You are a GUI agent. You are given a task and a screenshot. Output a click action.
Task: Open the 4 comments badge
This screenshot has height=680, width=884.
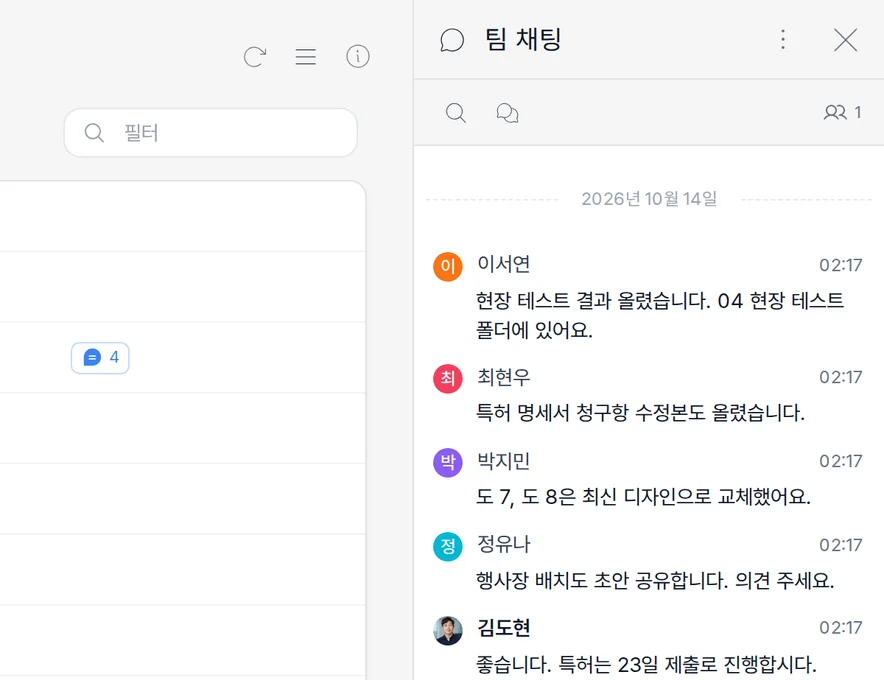coord(100,357)
